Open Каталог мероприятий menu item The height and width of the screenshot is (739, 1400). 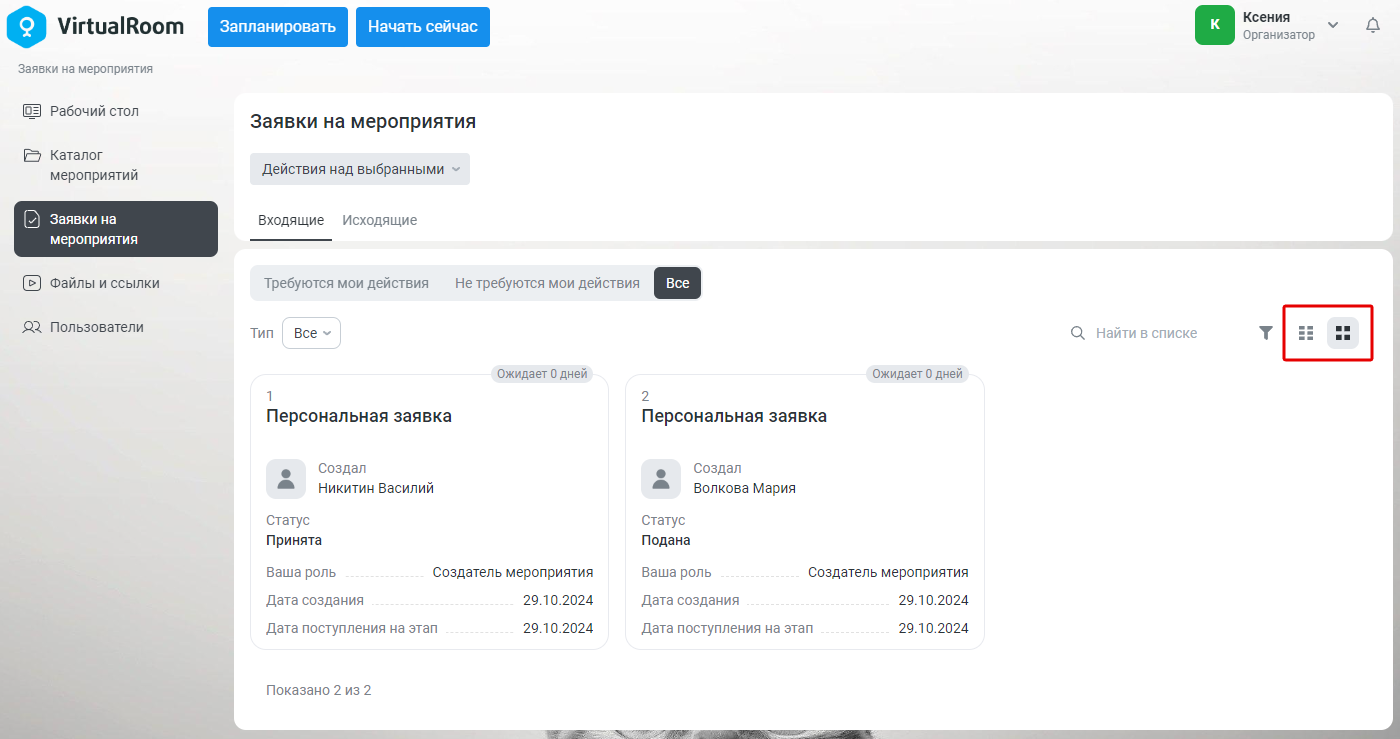116,165
